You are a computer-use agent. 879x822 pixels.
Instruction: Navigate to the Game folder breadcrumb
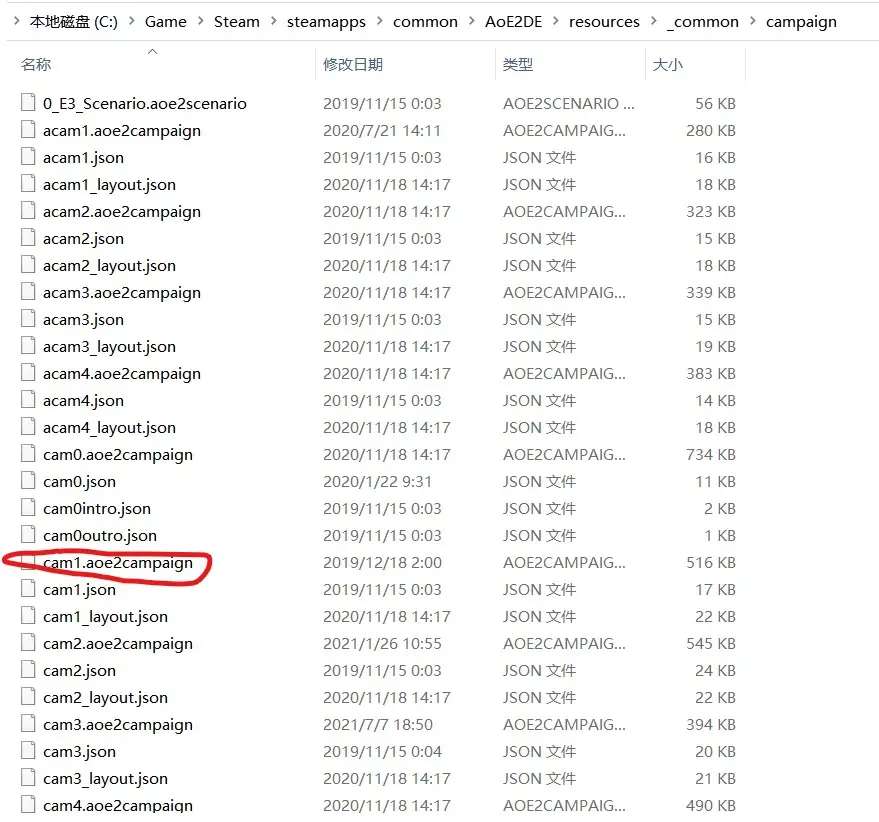[x=165, y=22]
